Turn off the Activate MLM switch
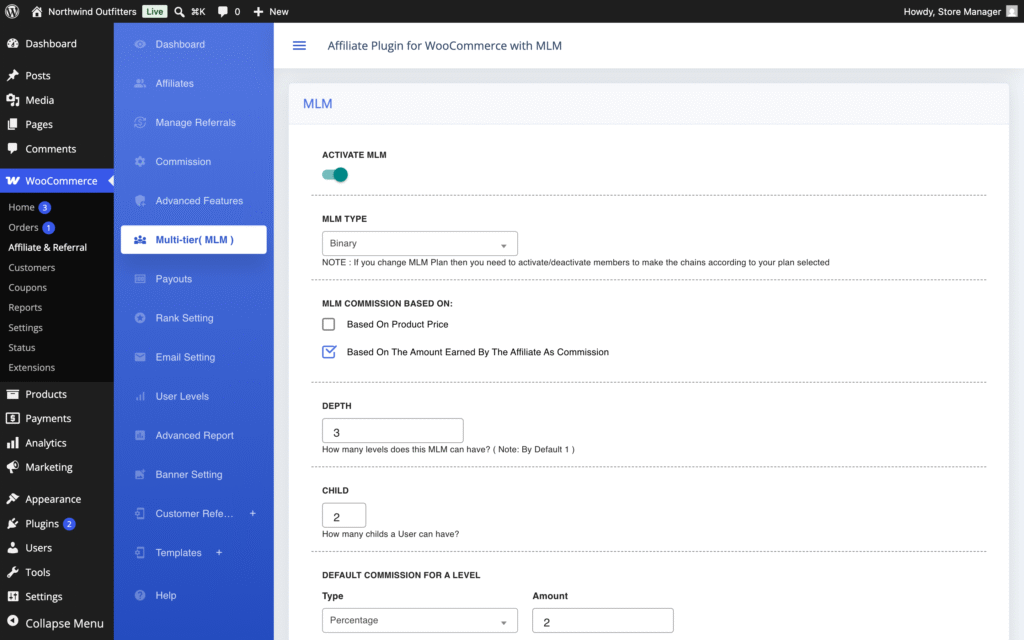Screen dimensions: 1024x640 click(x=335, y=175)
